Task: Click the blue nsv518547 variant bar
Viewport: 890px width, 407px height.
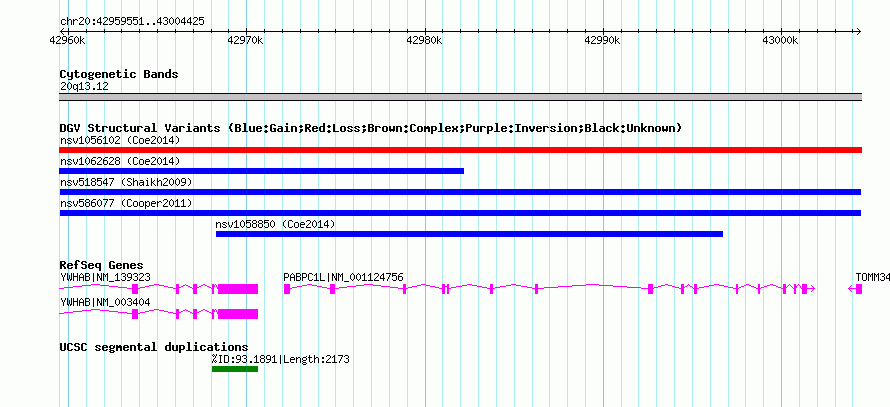Action: (x=460, y=192)
